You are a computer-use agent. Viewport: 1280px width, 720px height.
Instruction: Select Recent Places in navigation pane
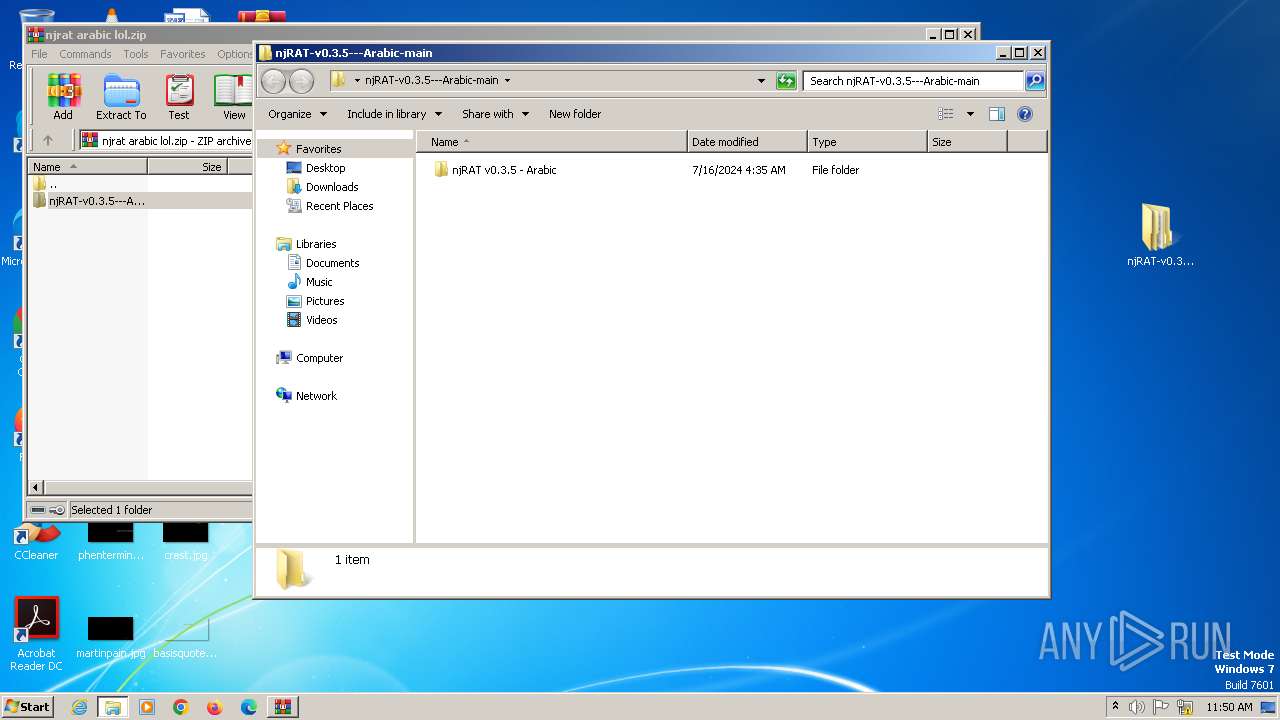tap(339, 206)
